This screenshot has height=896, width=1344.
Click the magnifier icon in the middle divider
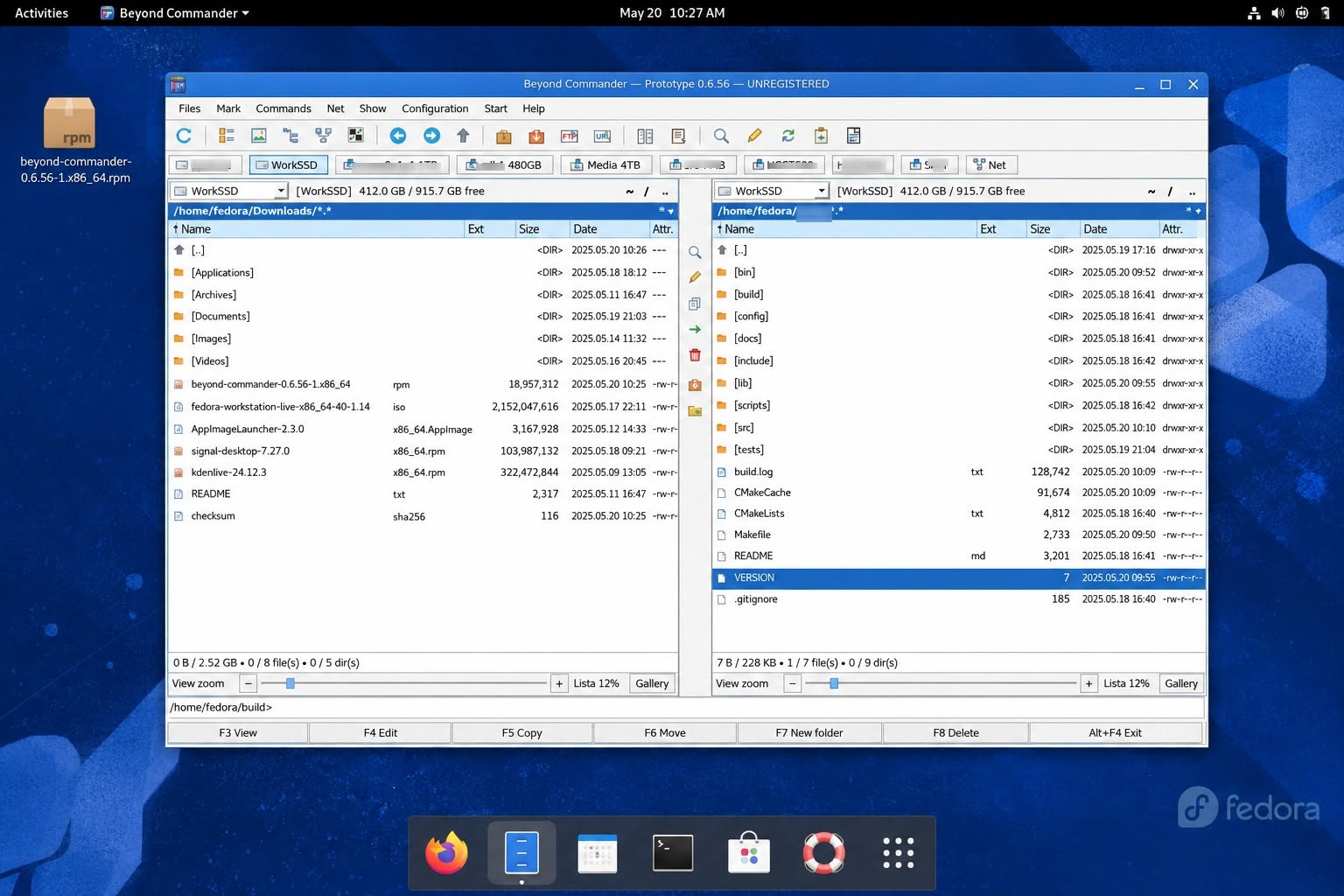pos(695,252)
